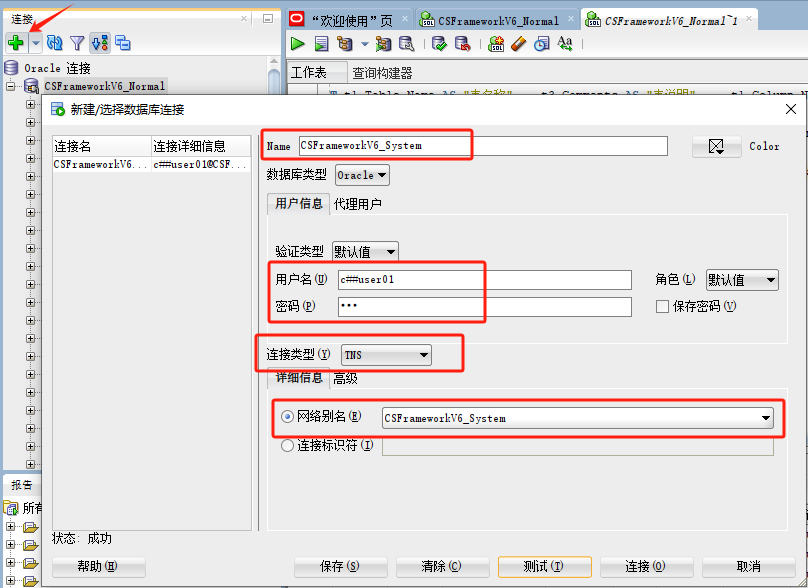Run Statement with the green play icon
Viewport: 808px width, 588px height.
pyautogui.click(x=298, y=44)
